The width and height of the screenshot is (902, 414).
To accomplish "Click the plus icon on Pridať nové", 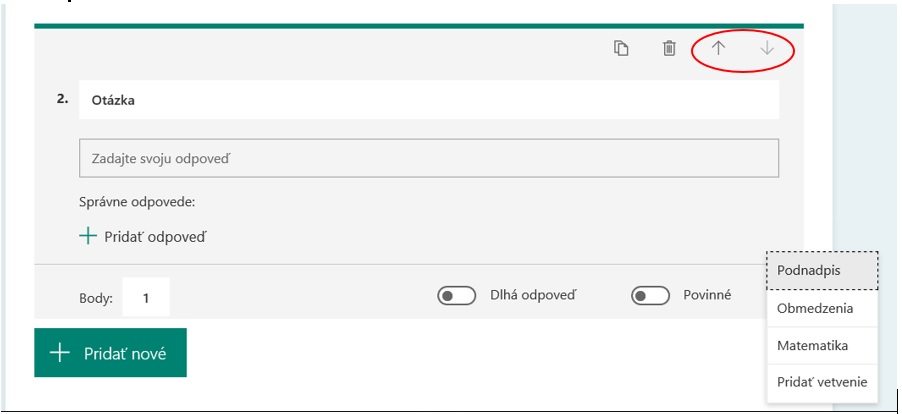I will pos(60,352).
